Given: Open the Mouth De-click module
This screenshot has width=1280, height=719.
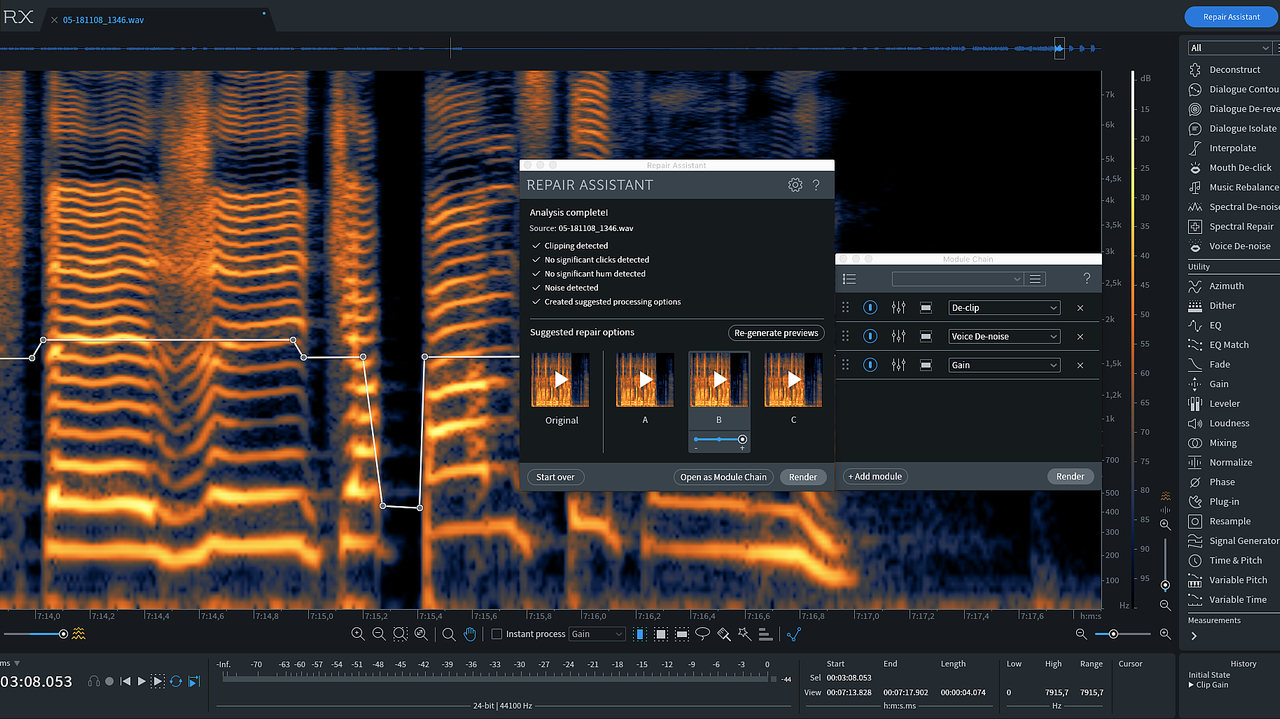Looking at the screenshot, I should 1230,168.
